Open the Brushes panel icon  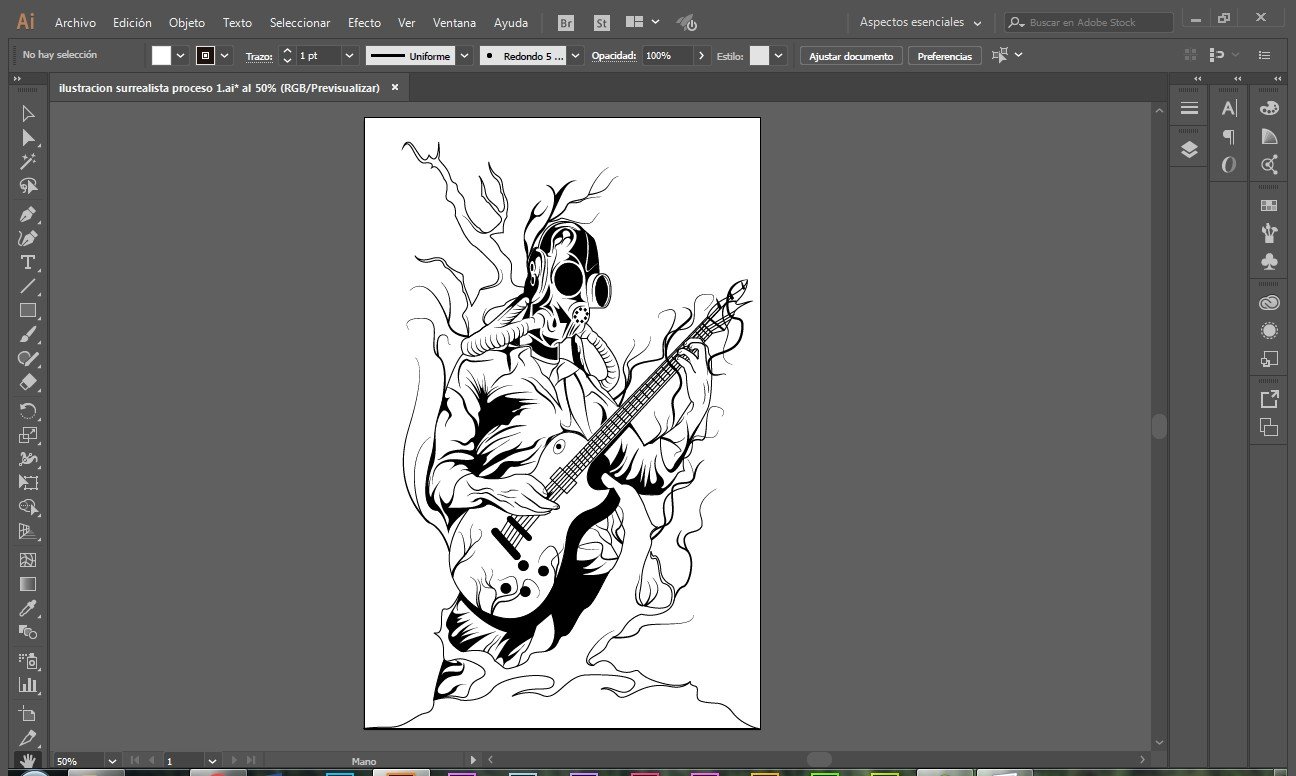click(1269, 233)
